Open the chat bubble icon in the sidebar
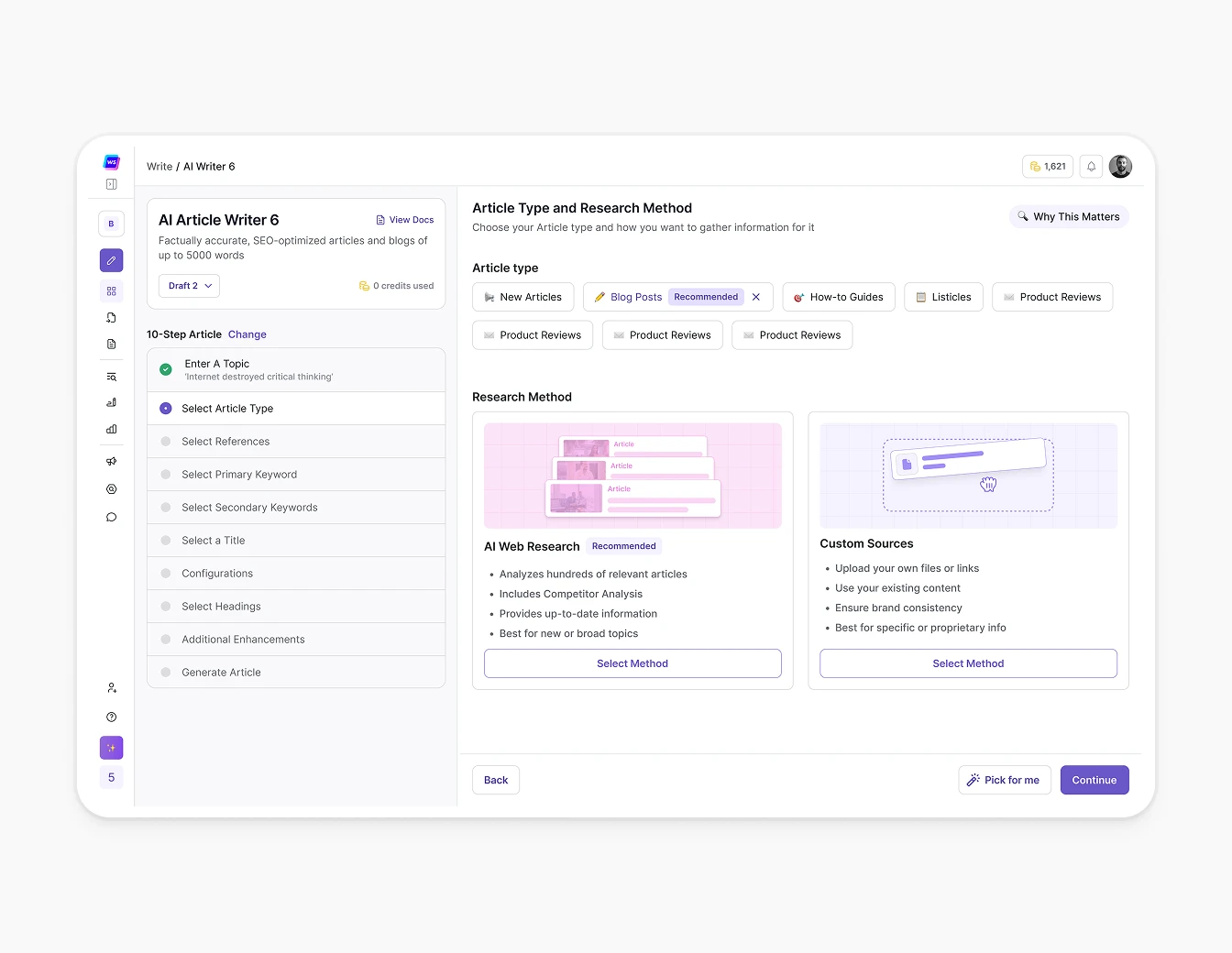This screenshot has height=953, width=1232. click(x=111, y=517)
